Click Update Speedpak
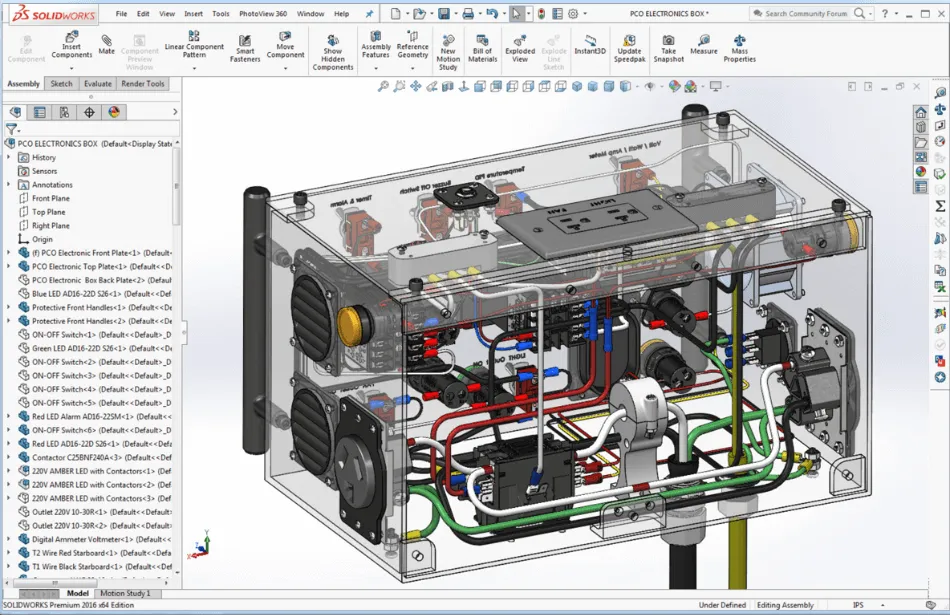Image resolution: width=950 pixels, height=615 pixels. (629, 48)
